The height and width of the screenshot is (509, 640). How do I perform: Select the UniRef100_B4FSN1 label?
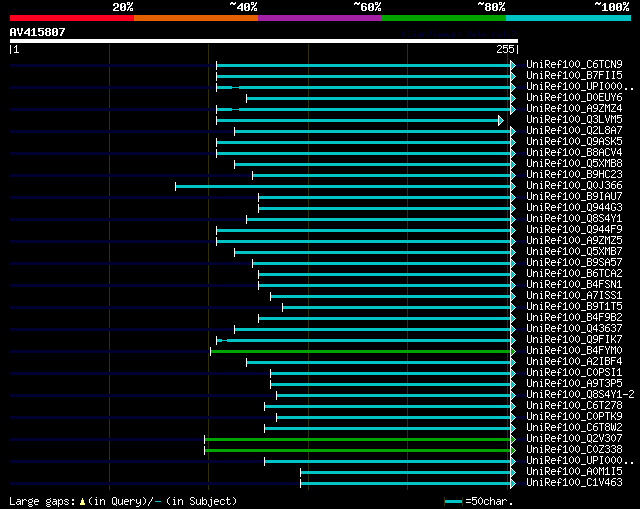click(574, 285)
